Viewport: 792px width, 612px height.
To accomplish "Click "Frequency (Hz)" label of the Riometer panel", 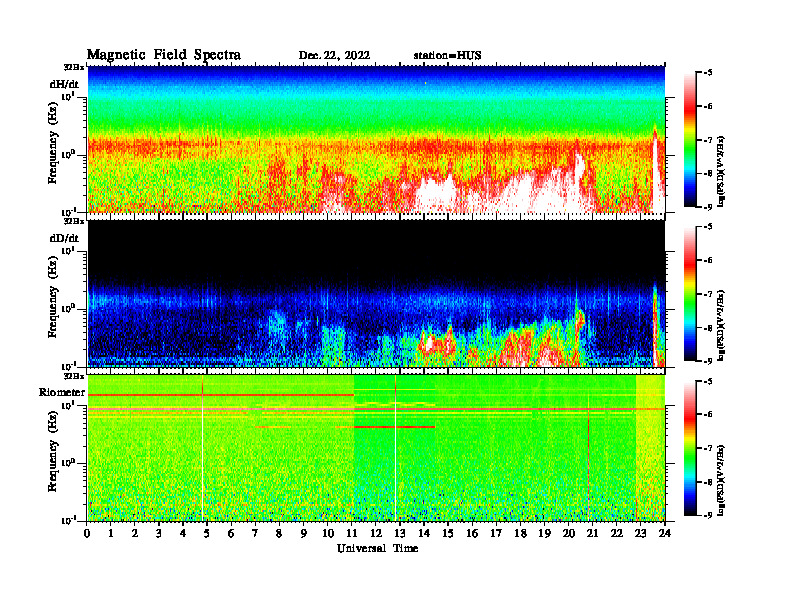I will (x=53, y=451).
